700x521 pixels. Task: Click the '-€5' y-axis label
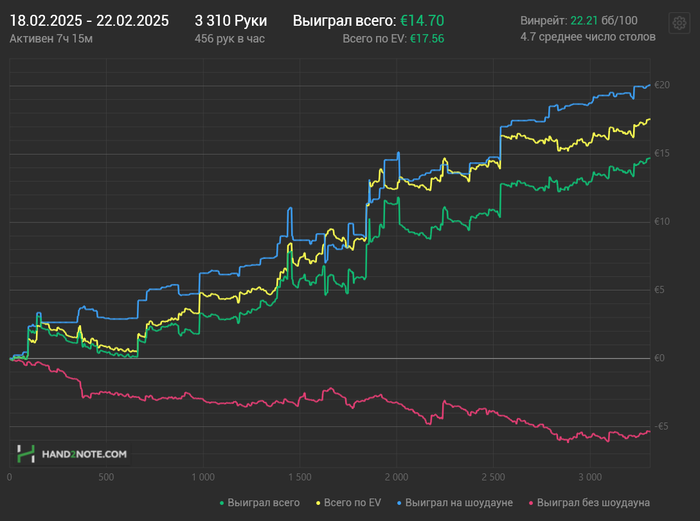click(x=661, y=426)
